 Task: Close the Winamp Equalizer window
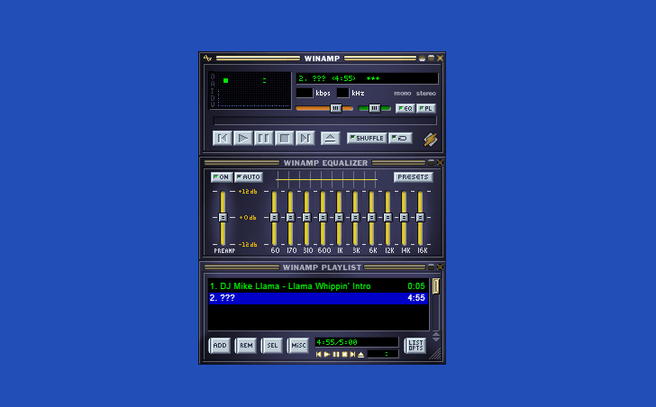pos(440,162)
